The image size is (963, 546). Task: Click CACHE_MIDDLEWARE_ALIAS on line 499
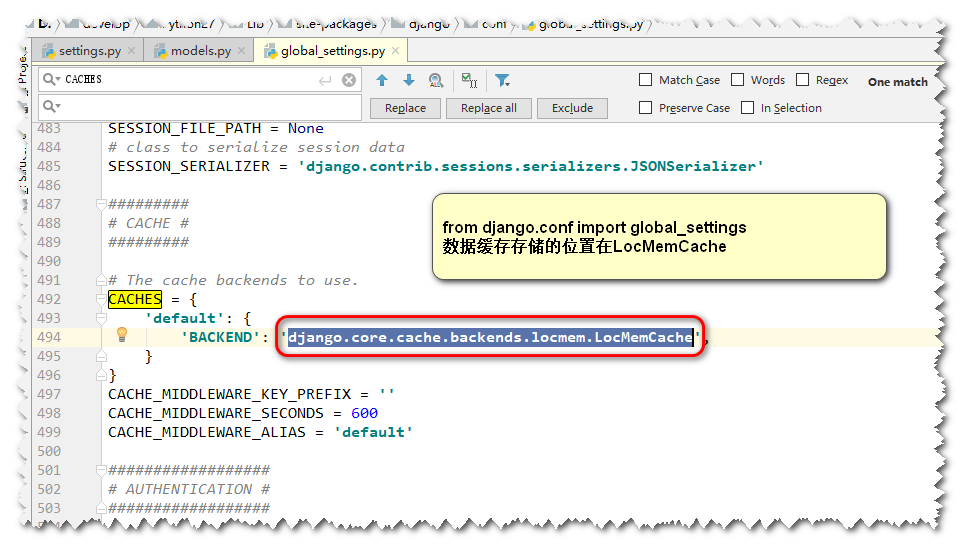point(207,432)
